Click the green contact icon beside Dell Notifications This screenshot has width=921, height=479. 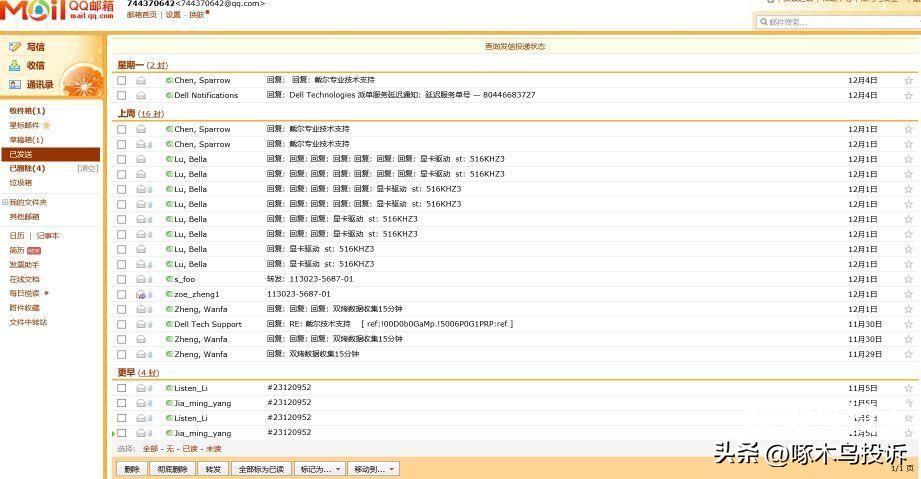coord(169,95)
